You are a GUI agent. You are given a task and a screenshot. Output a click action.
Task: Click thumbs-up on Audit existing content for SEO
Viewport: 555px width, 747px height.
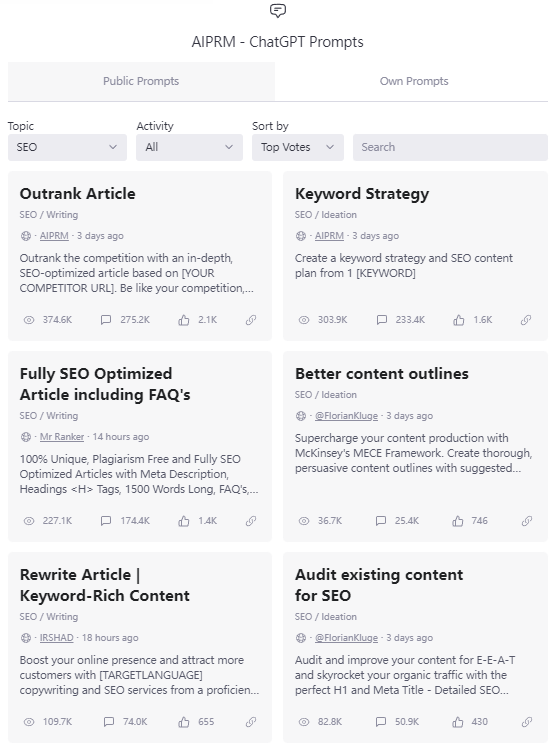point(458,722)
